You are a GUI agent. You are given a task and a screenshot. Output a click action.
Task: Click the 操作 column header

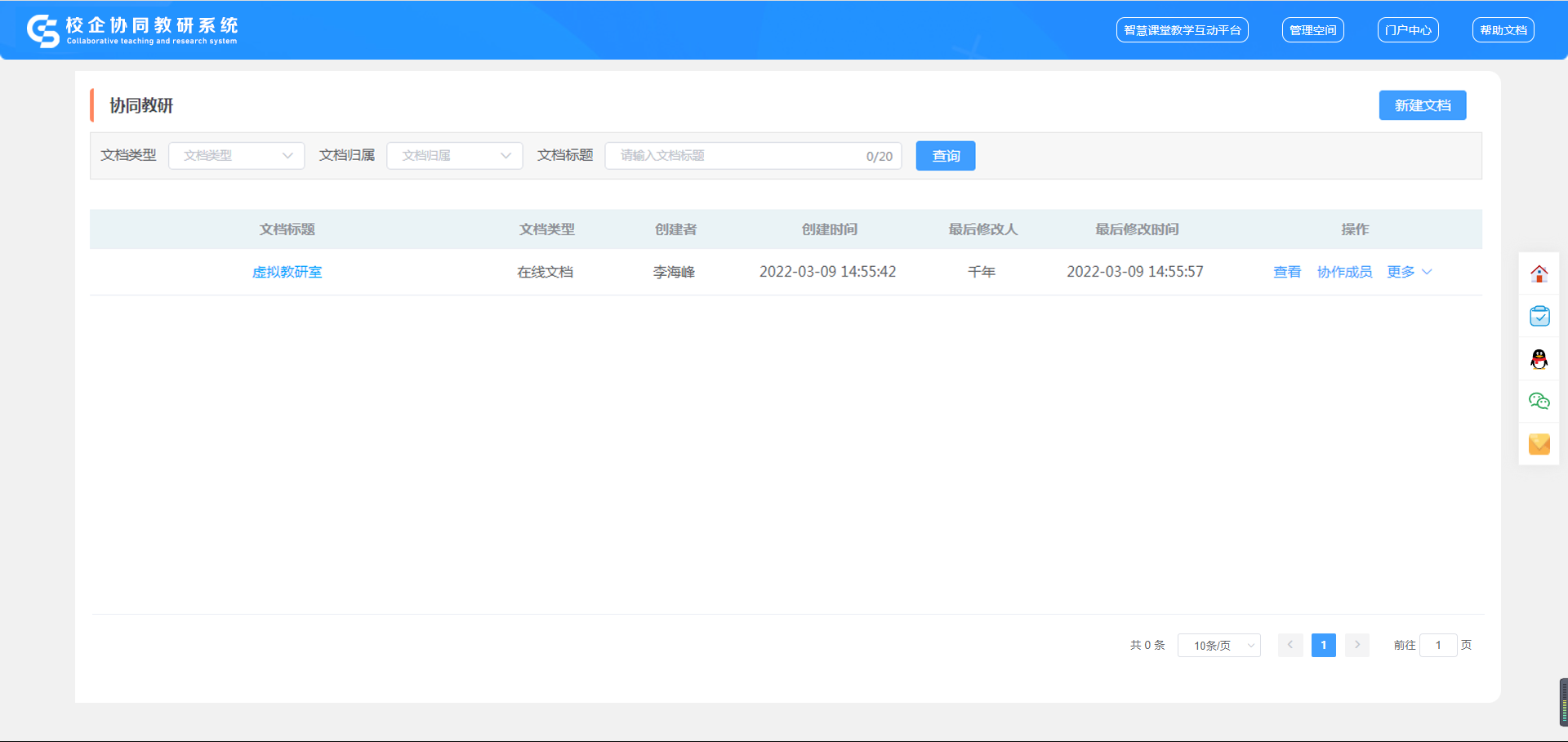point(1355,229)
